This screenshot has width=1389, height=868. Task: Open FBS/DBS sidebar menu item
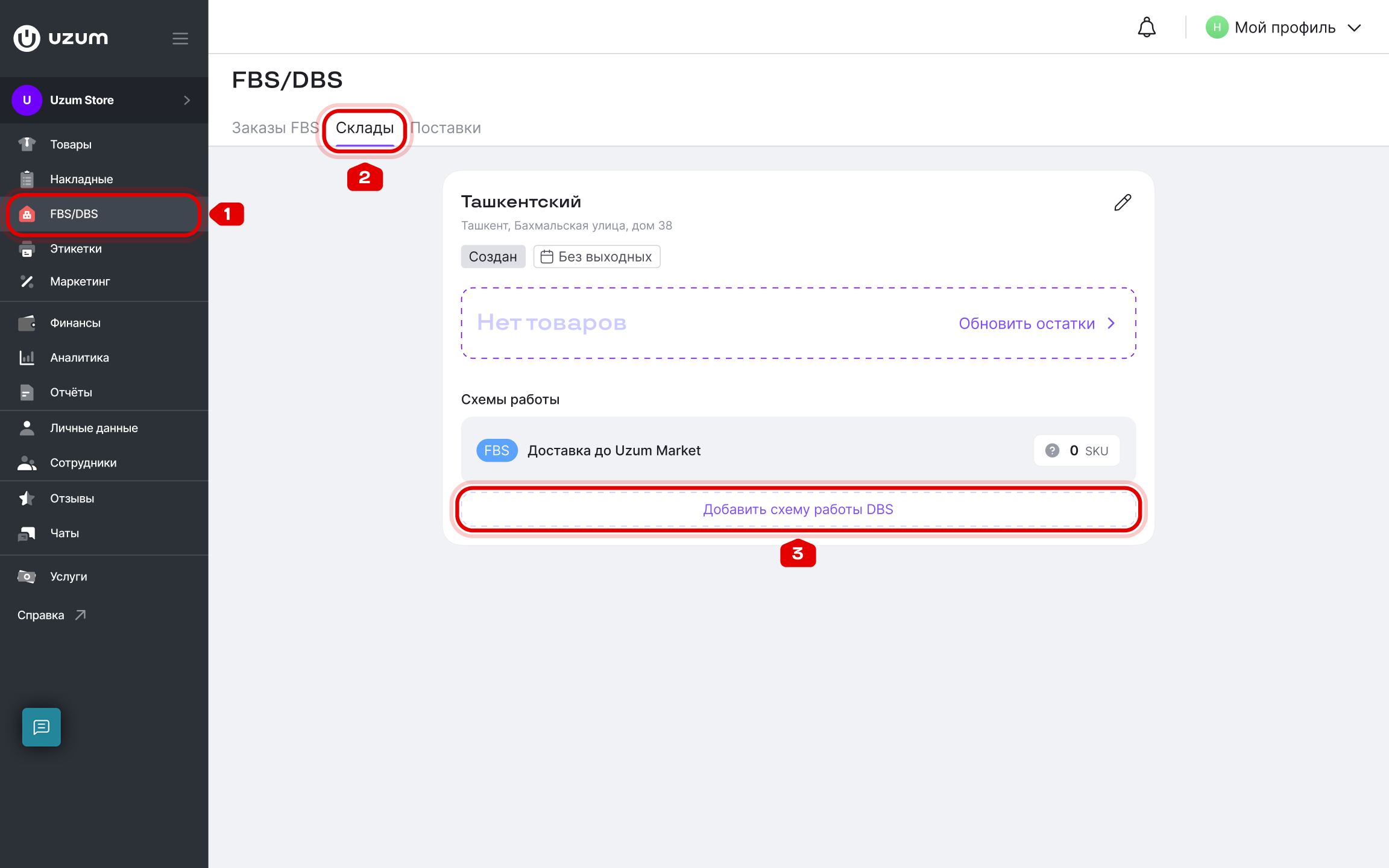click(x=104, y=214)
